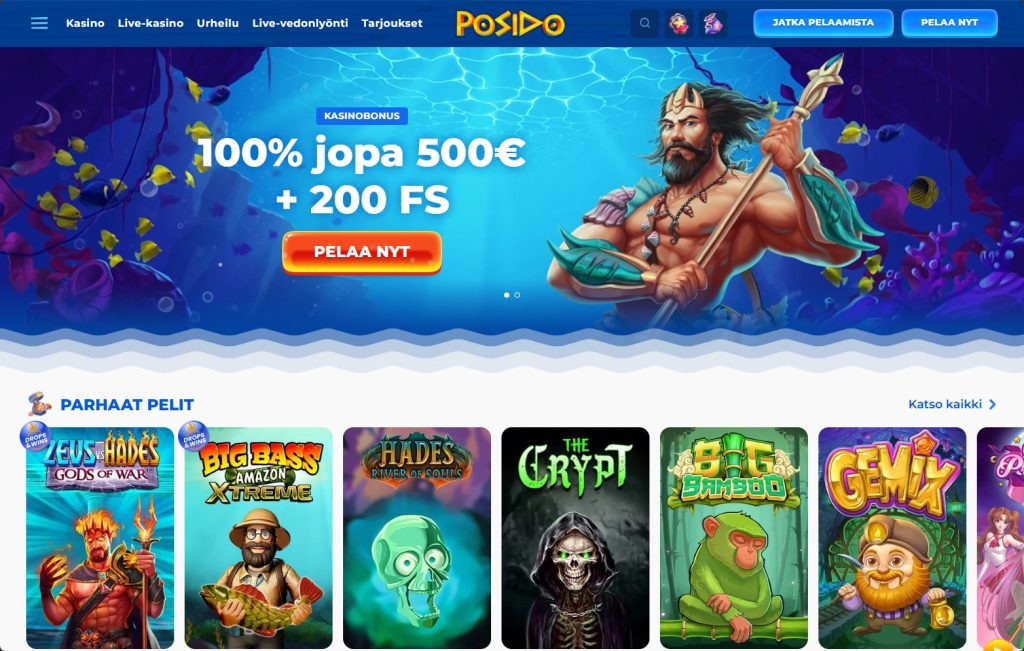Image resolution: width=1024 pixels, height=651 pixels.
Task: Click Drops & Wins badge on Big Bass Amazon
Action: pos(193,436)
